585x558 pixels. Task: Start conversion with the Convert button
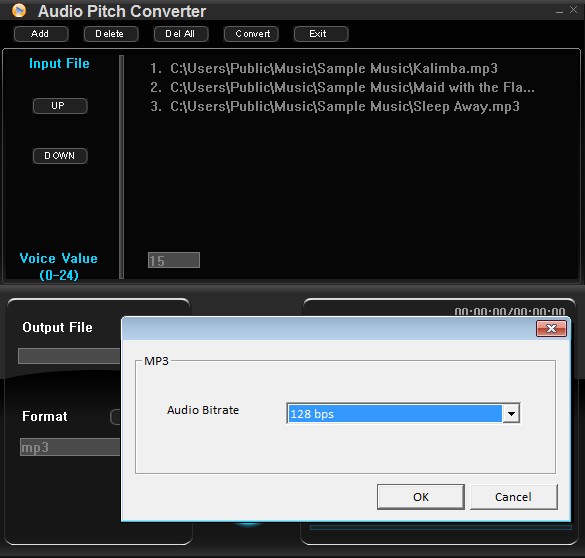[x=251, y=34]
